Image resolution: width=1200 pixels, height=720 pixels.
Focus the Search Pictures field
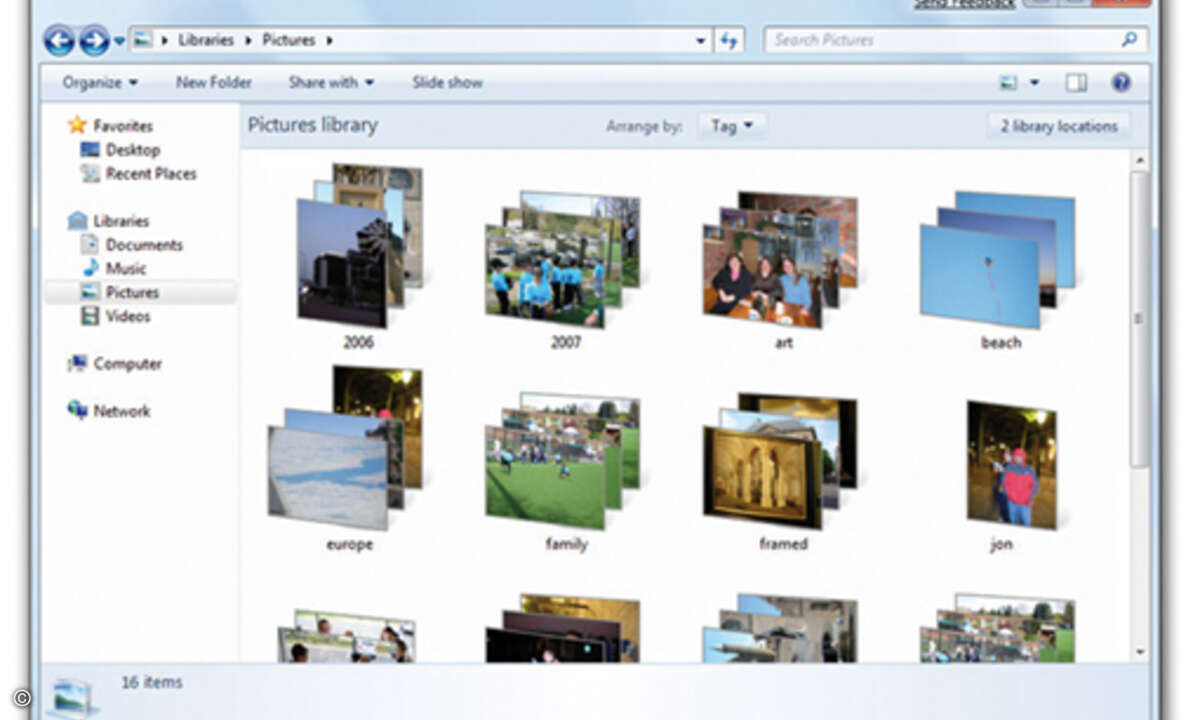(955, 40)
